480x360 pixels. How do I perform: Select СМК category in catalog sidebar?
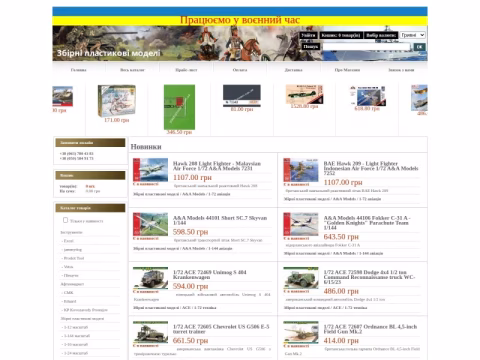[x=68, y=293]
